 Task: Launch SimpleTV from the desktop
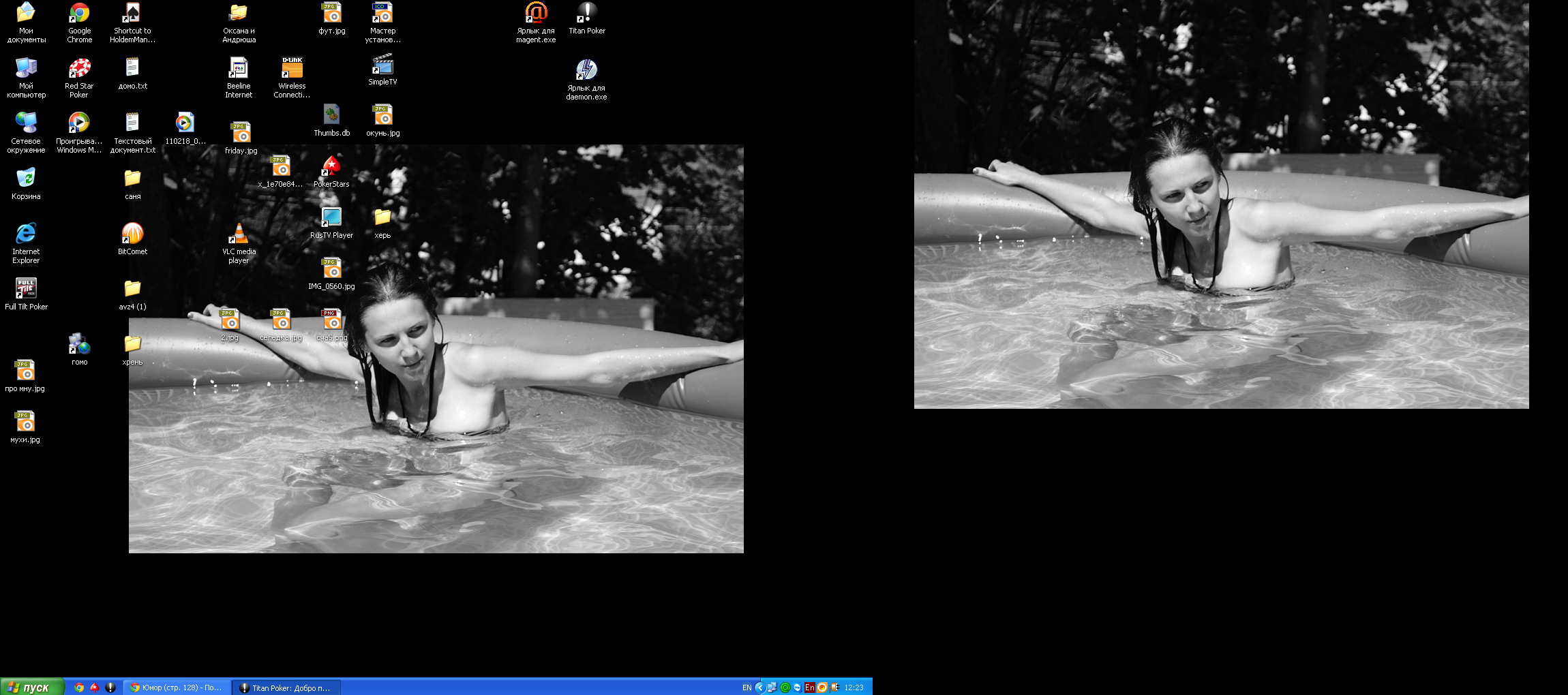pos(382,65)
